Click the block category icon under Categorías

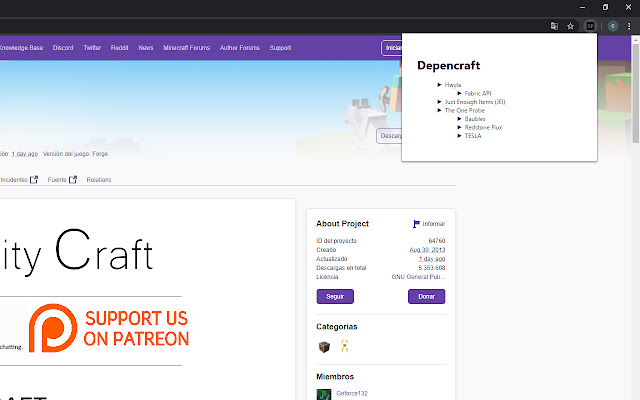point(324,347)
